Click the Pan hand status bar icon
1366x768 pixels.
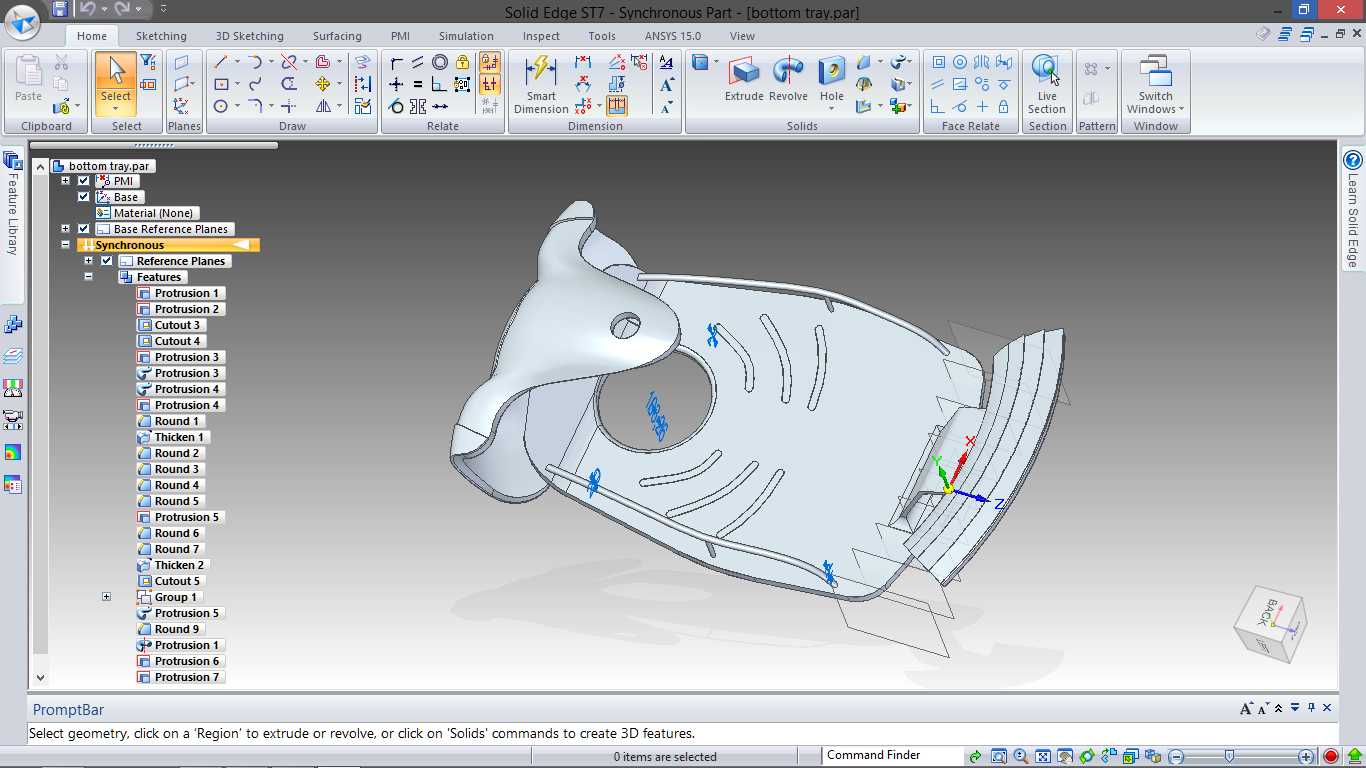click(x=1065, y=757)
